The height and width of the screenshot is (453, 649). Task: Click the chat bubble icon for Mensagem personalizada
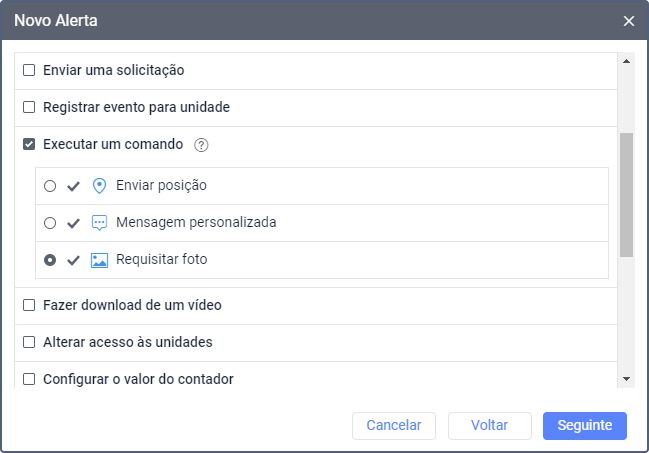[x=99, y=223]
